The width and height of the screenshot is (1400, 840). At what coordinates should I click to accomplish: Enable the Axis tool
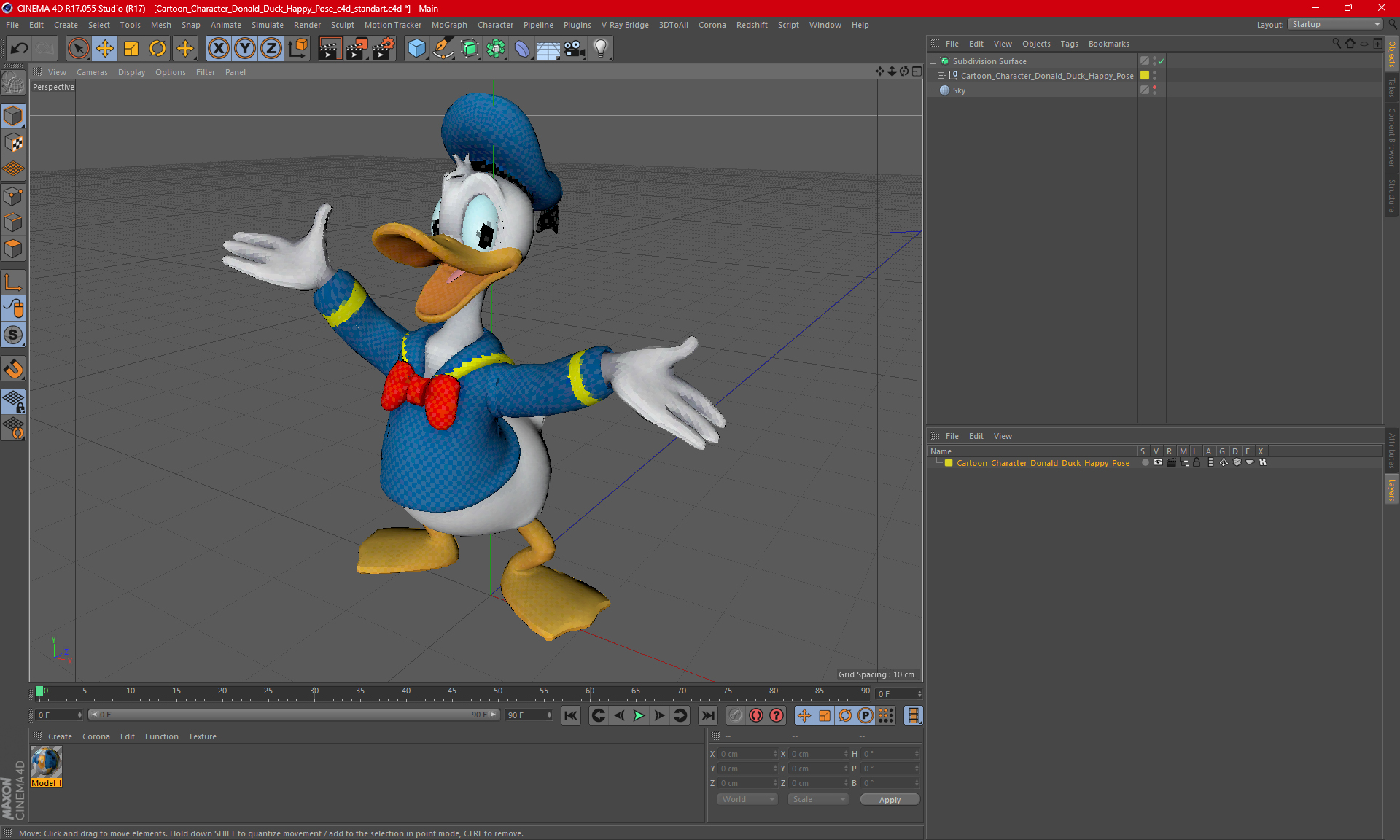(13, 282)
